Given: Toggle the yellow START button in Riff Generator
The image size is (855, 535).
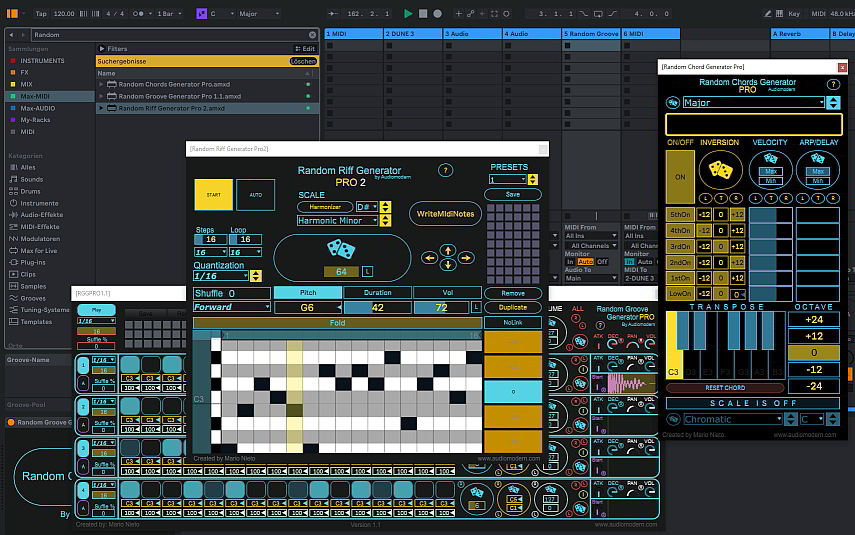Looking at the screenshot, I should (x=213, y=195).
